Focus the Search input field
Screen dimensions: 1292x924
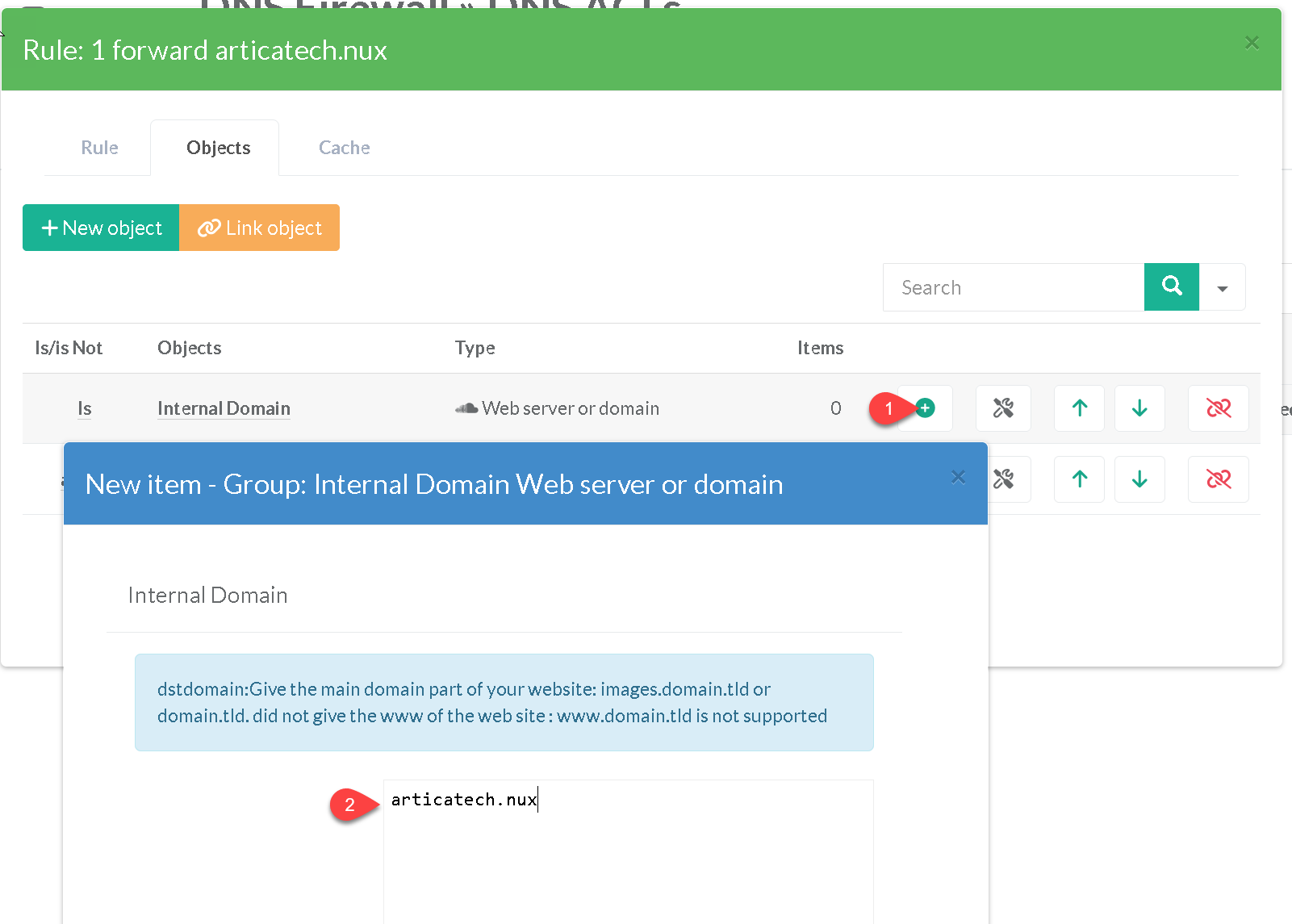[x=1013, y=287]
